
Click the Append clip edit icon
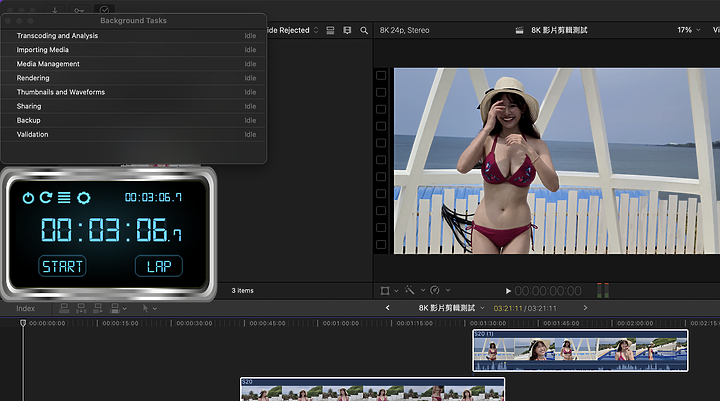tap(97, 308)
